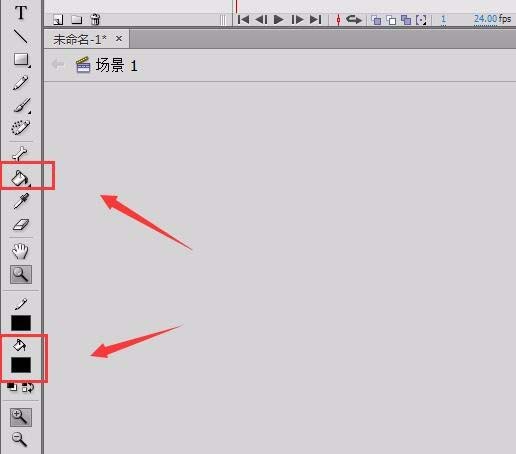Select the Hand tool
Screen dimensions: 516x454
point(20,251)
